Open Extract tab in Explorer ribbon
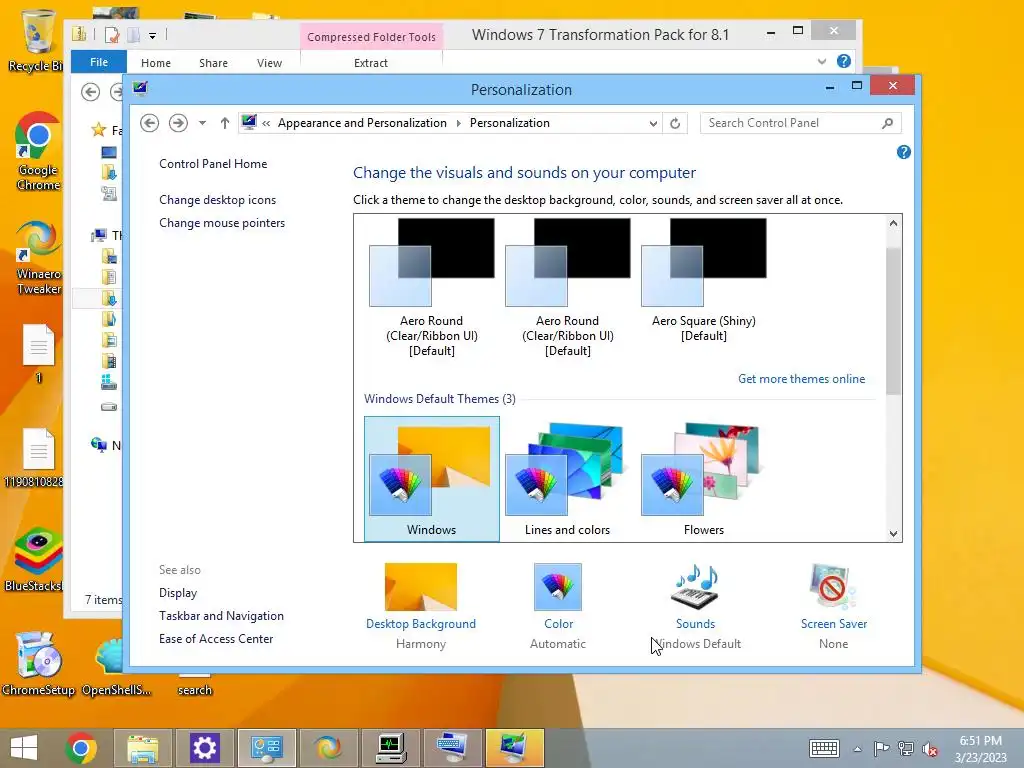This screenshot has width=1024, height=768. (371, 63)
